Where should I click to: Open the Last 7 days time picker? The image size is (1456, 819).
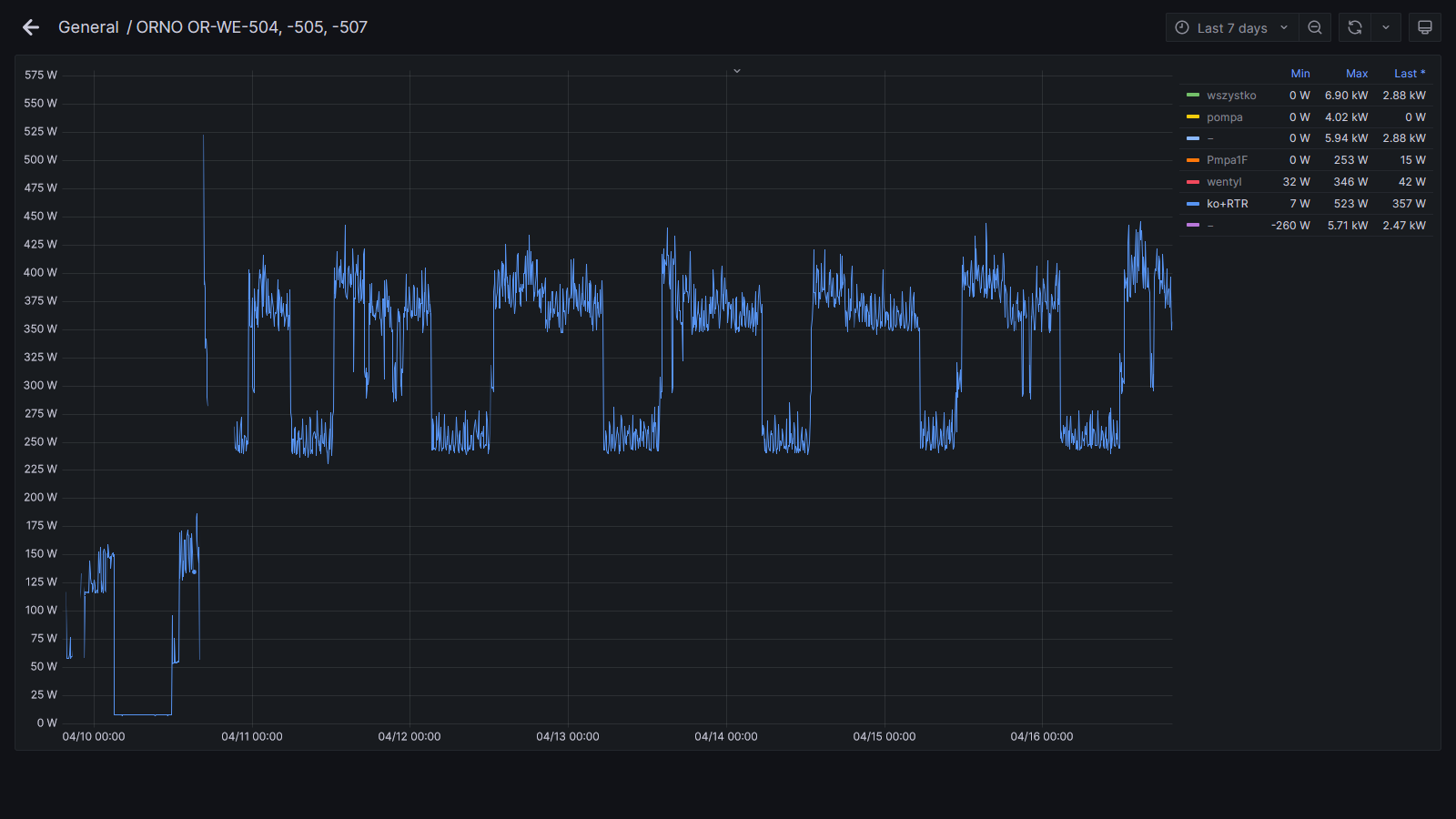point(1232,28)
